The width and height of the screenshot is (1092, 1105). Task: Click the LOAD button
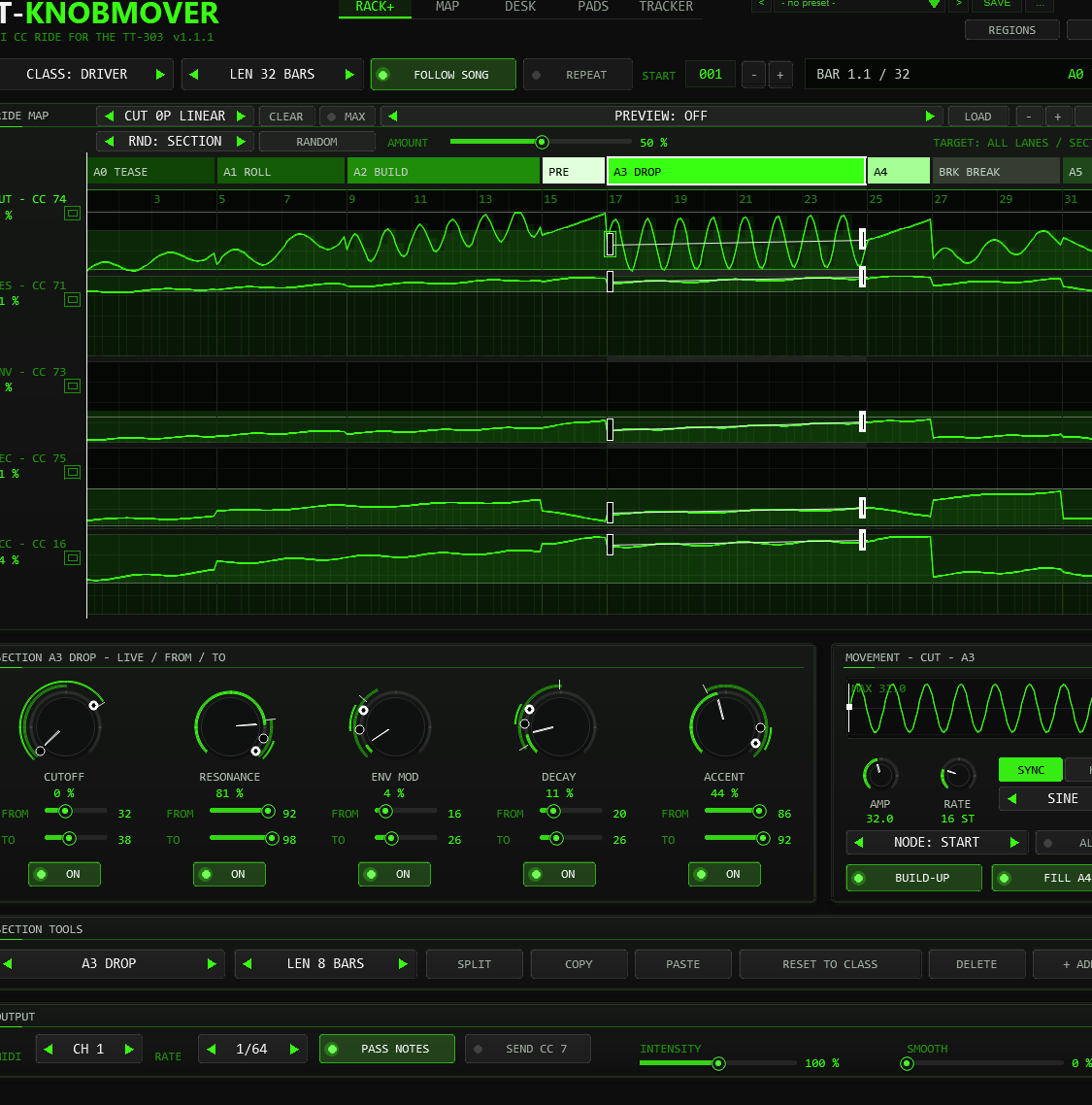[x=977, y=117]
